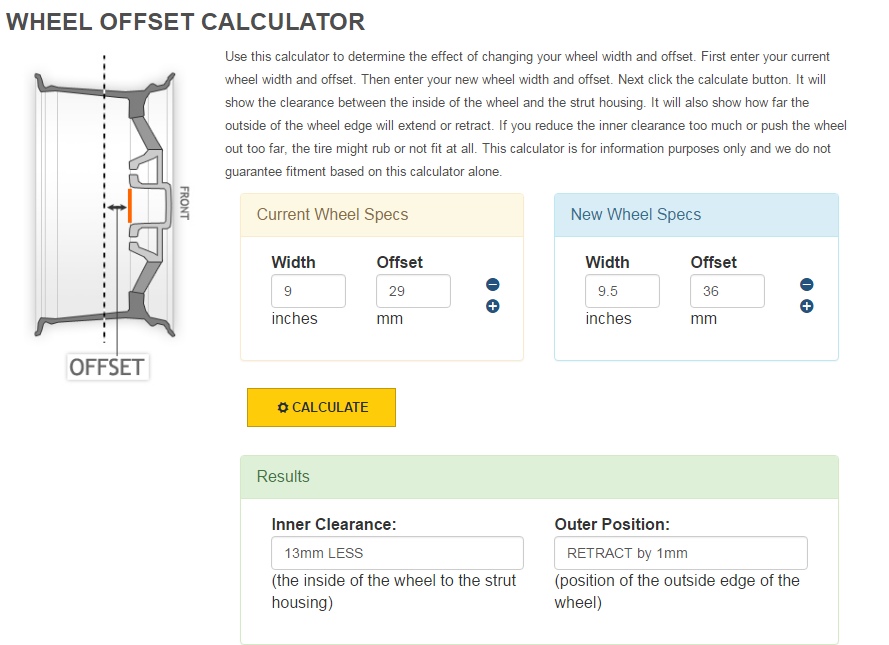Click the Results panel header
This screenshot has width=889, height=645.
[539, 477]
